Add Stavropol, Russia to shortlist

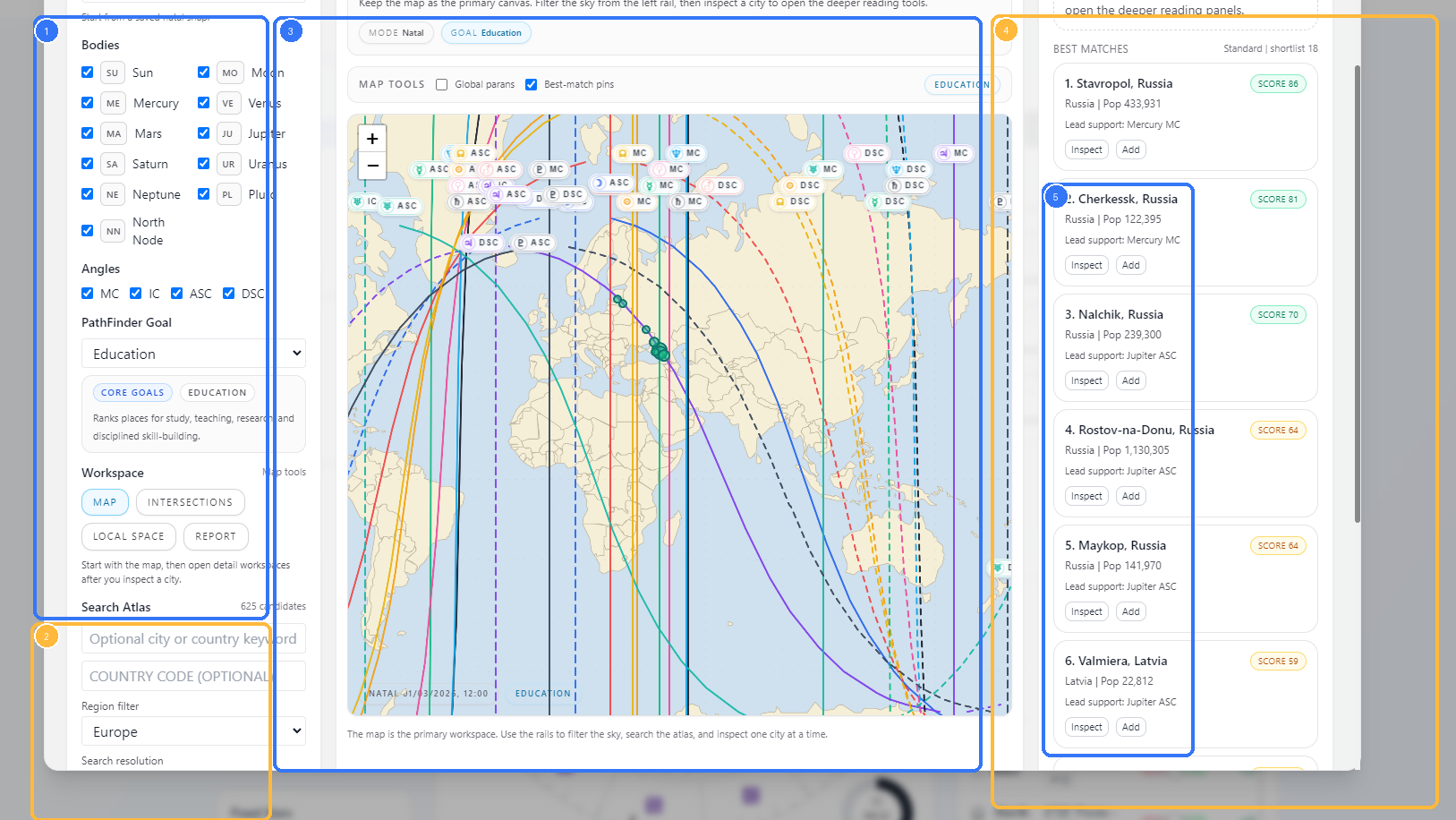(x=1131, y=149)
